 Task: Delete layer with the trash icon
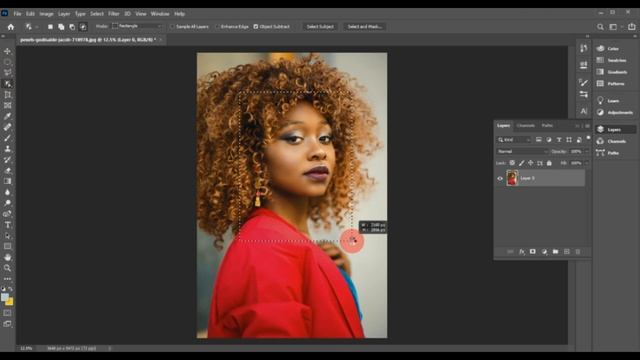pyautogui.click(x=578, y=252)
